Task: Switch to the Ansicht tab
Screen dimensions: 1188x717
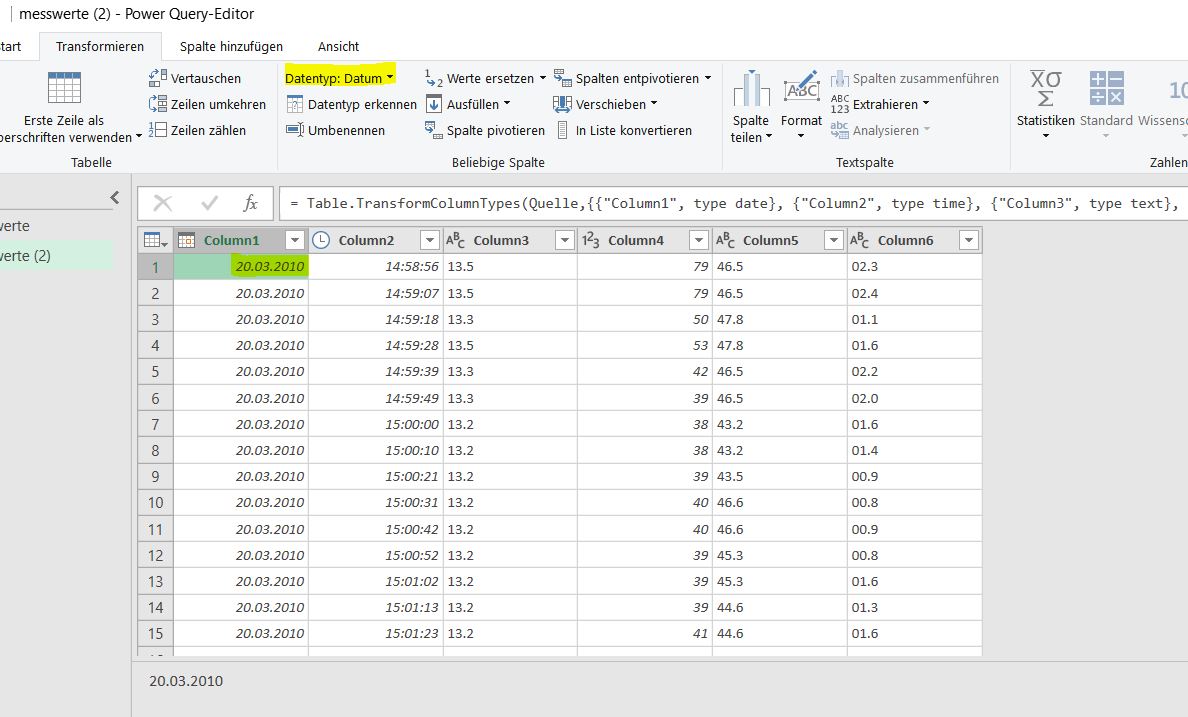Action: click(338, 46)
